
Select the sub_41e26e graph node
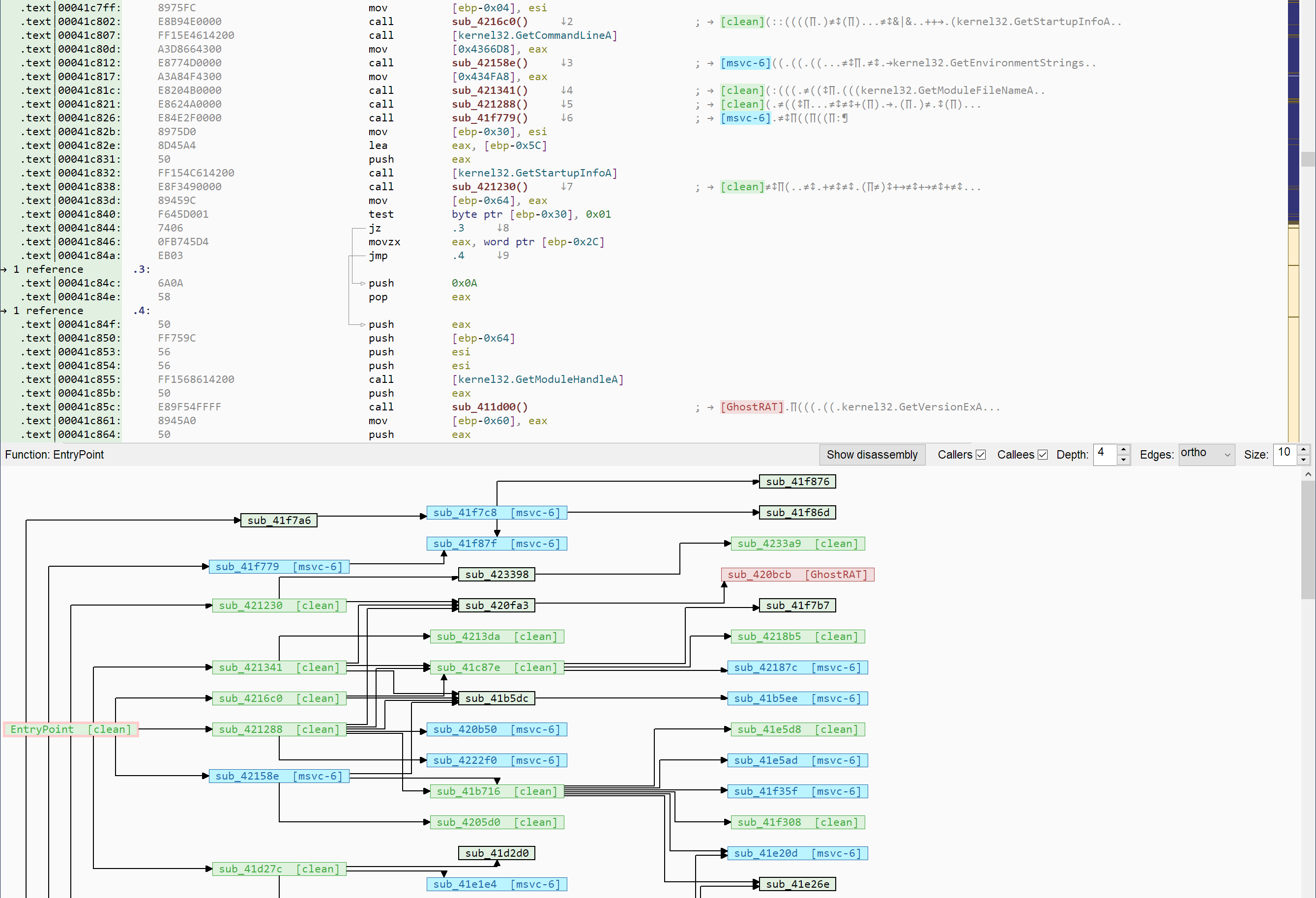(x=797, y=884)
